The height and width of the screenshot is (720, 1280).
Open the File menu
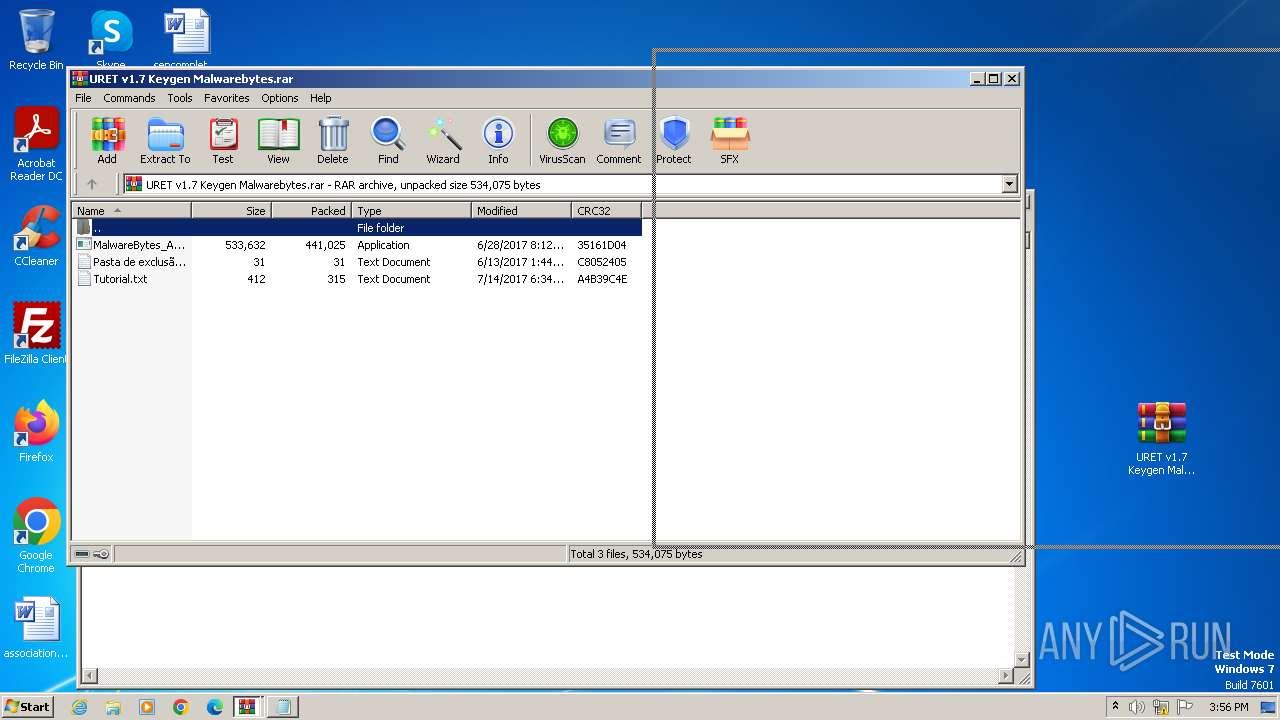(83, 98)
